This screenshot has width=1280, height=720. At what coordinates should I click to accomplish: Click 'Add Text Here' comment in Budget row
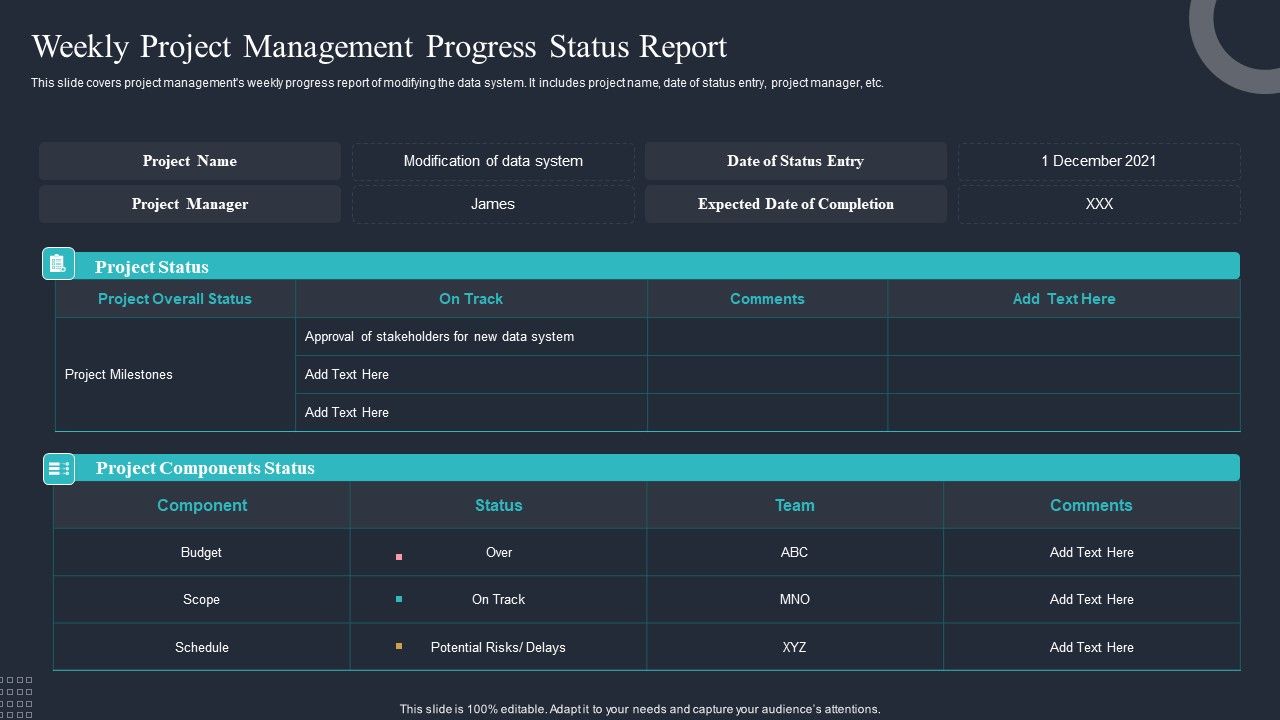click(x=1092, y=552)
